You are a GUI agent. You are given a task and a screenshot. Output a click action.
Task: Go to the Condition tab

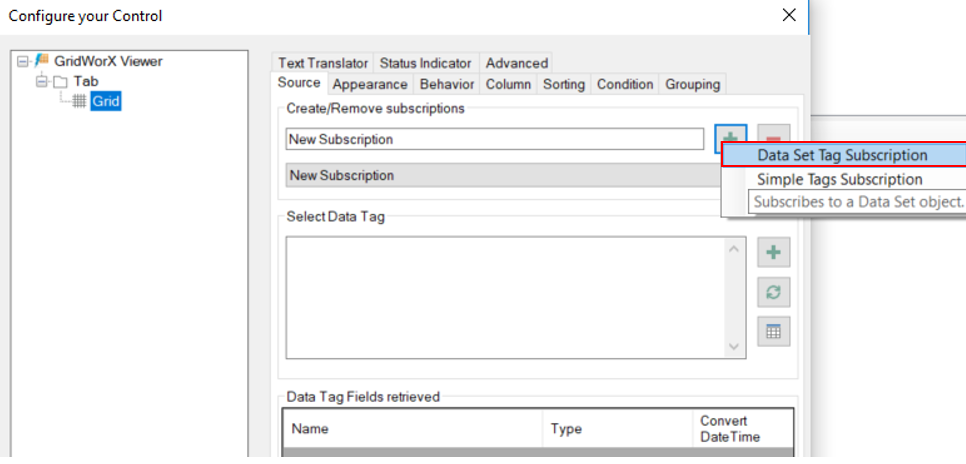(x=625, y=84)
